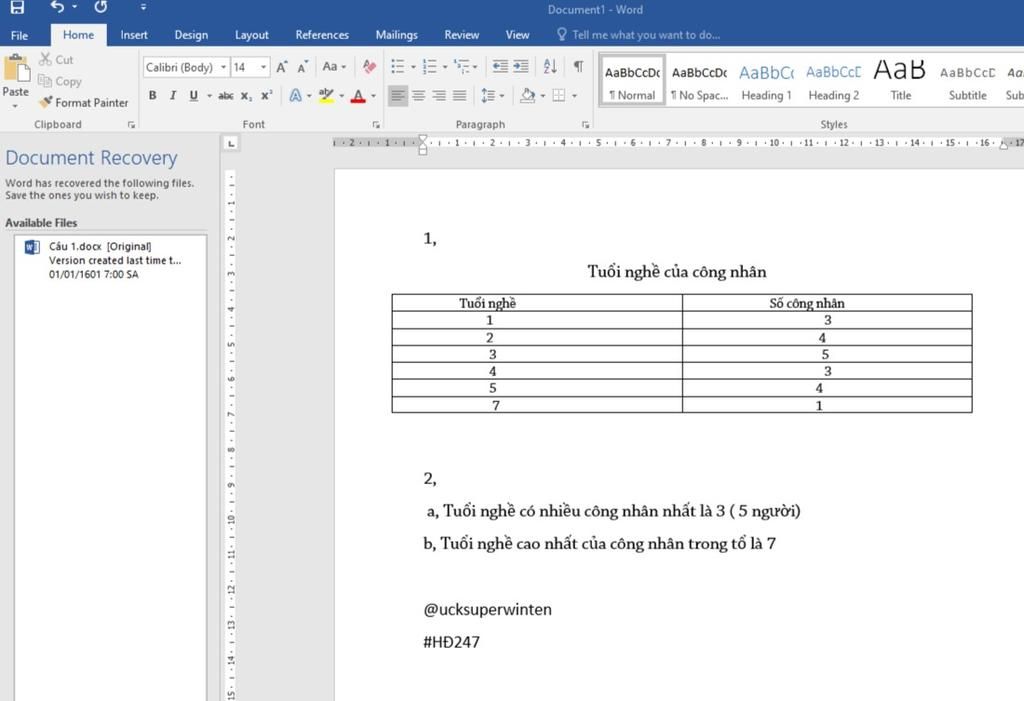Toggle Show/Hide paragraph marks
The image size is (1024, 701).
(x=579, y=67)
